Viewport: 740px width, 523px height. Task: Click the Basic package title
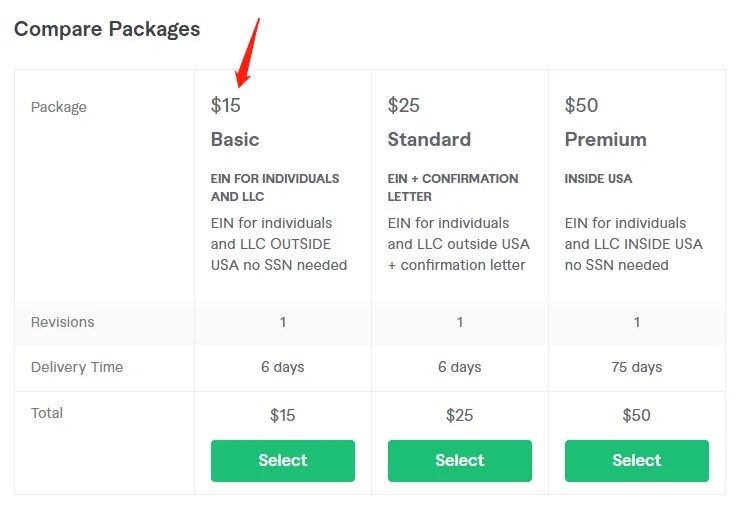[235, 140]
